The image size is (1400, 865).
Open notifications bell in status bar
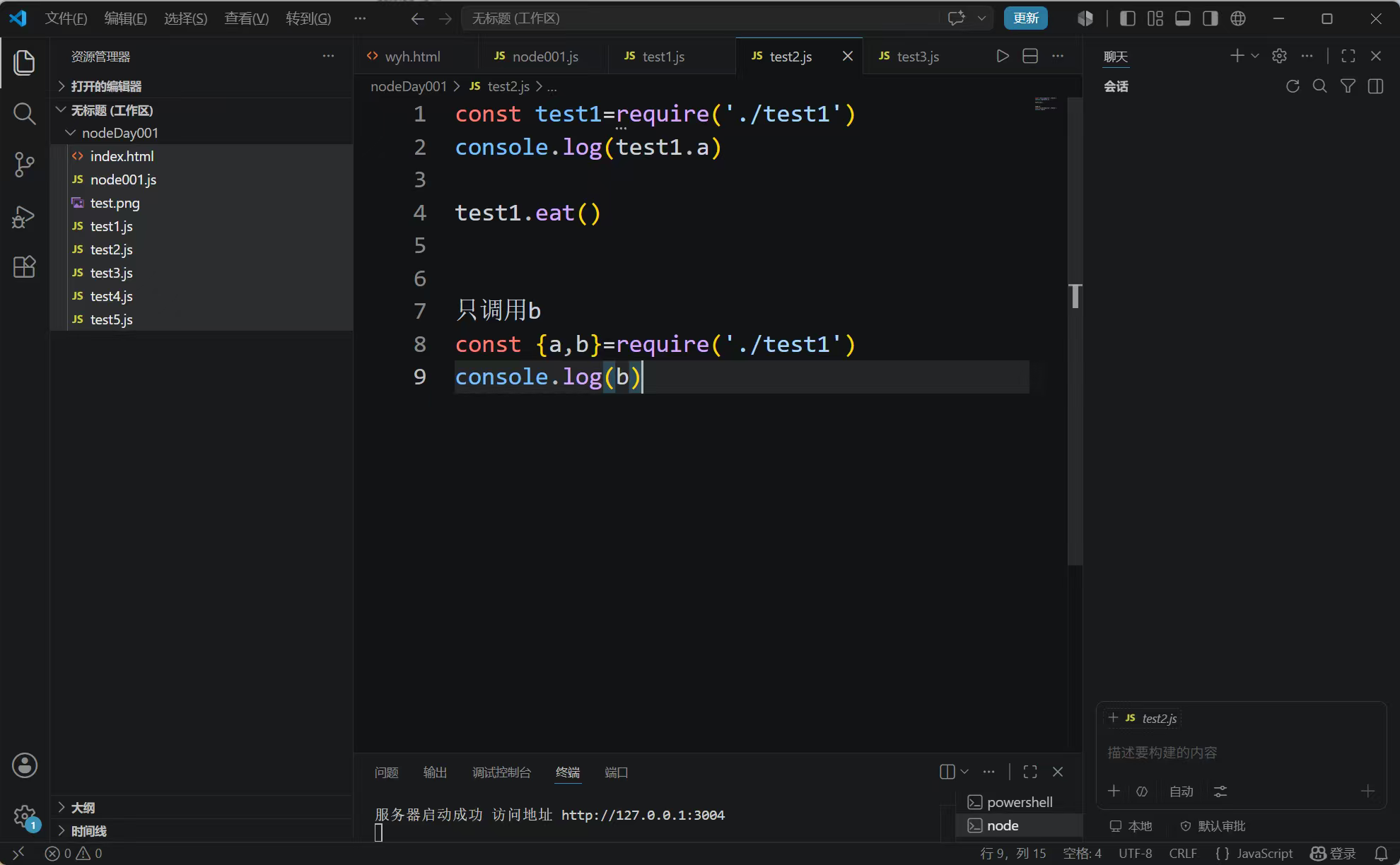pyautogui.click(x=1381, y=854)
